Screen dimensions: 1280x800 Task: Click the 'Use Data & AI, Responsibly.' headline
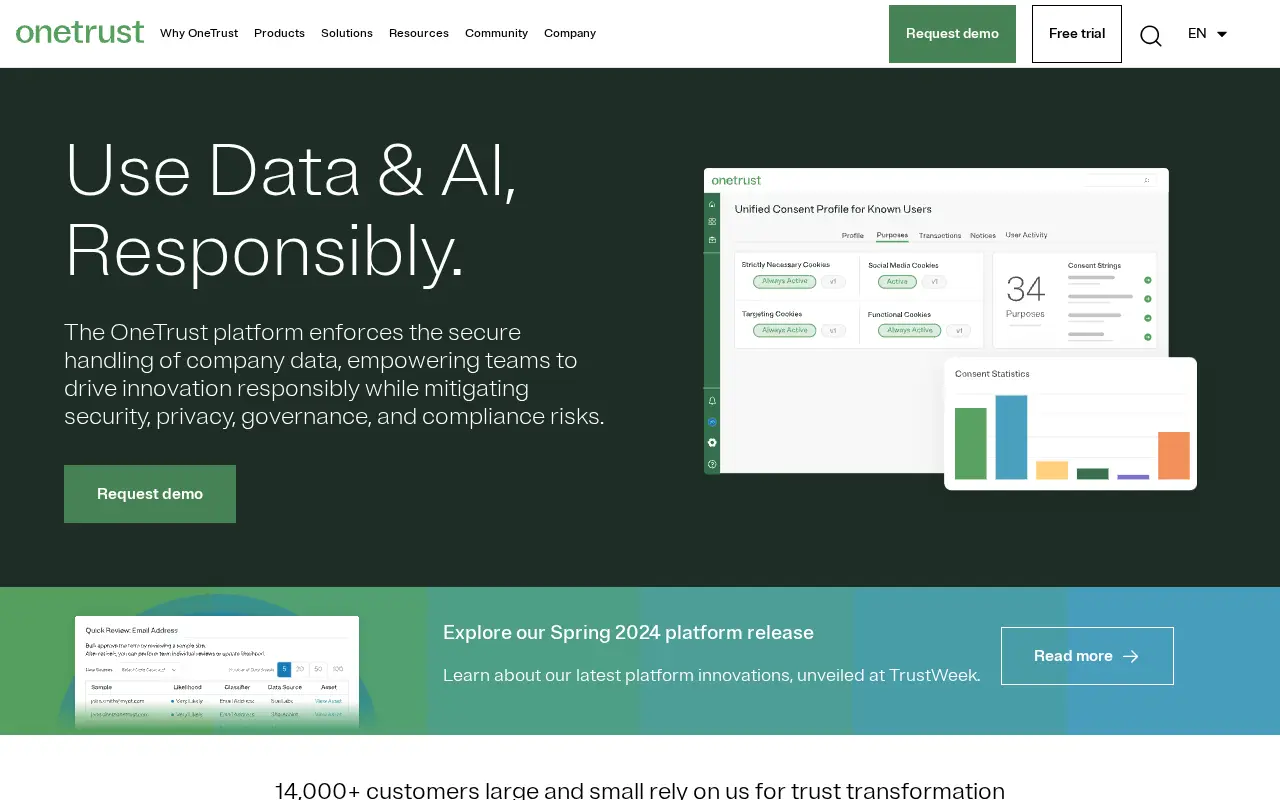291,209
